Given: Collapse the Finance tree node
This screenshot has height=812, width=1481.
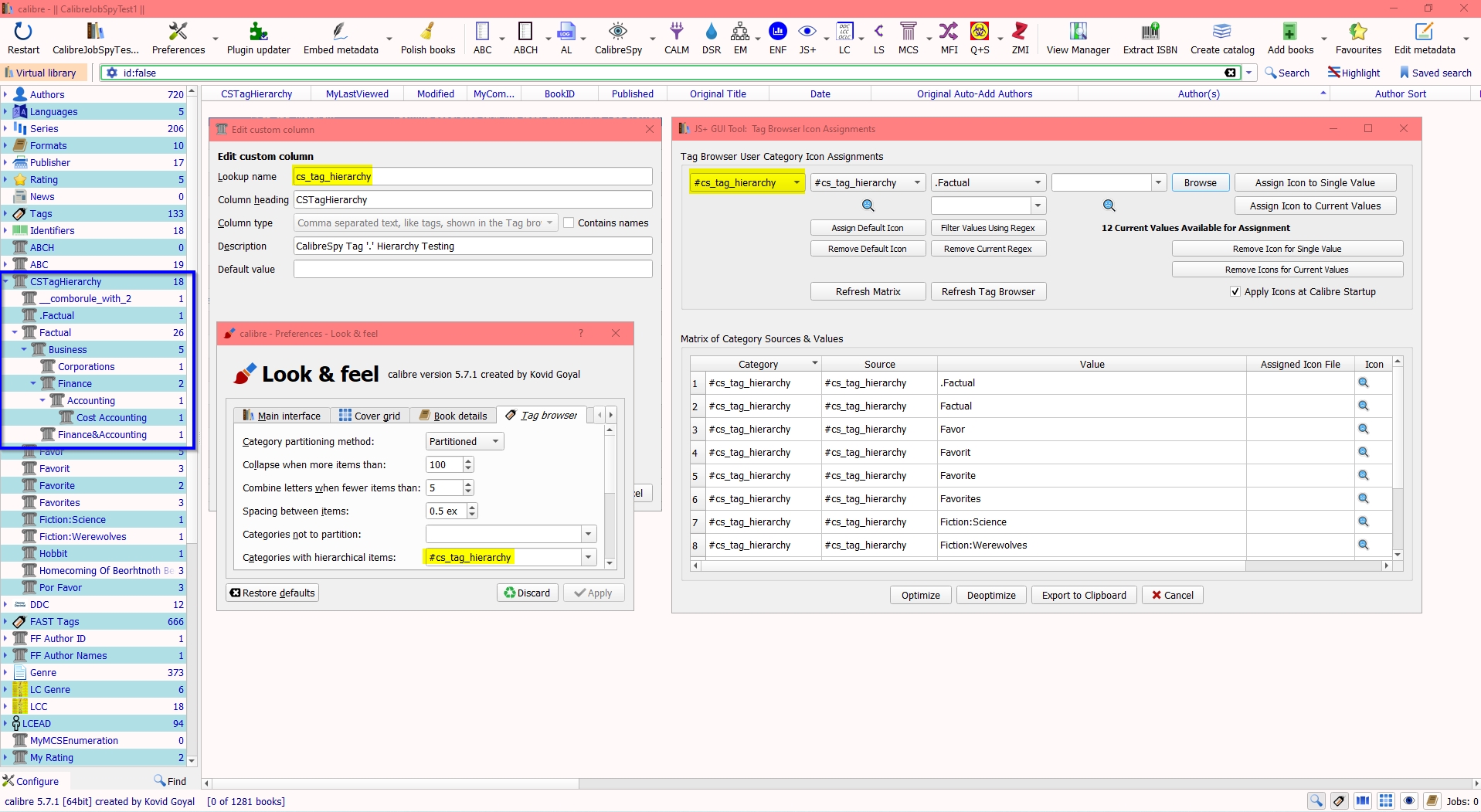Looking at the screenshot, I should click(33, 383).
